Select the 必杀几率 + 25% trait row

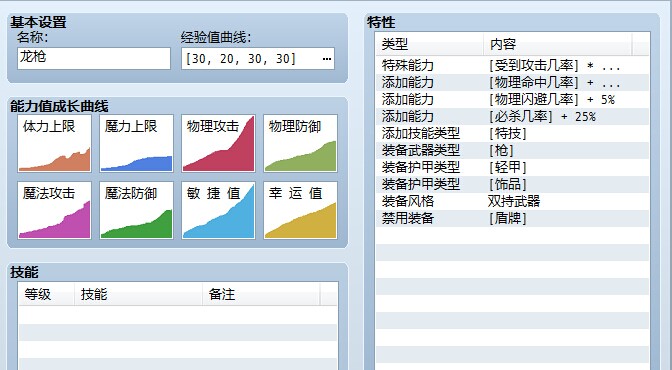513,116
